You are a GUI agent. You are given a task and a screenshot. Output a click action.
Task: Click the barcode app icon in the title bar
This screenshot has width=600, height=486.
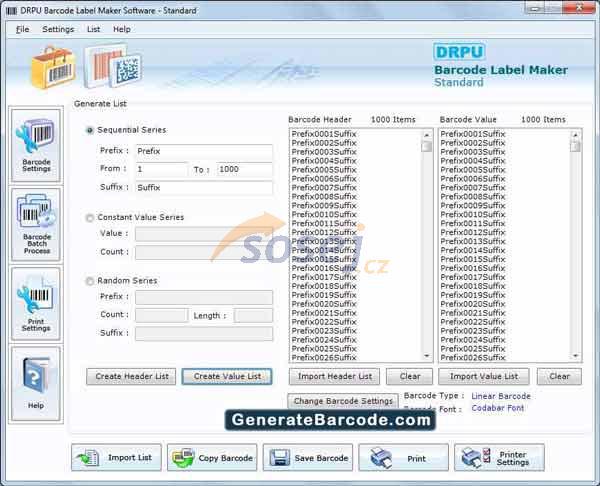pyautogui.click(x=11, y=10)
